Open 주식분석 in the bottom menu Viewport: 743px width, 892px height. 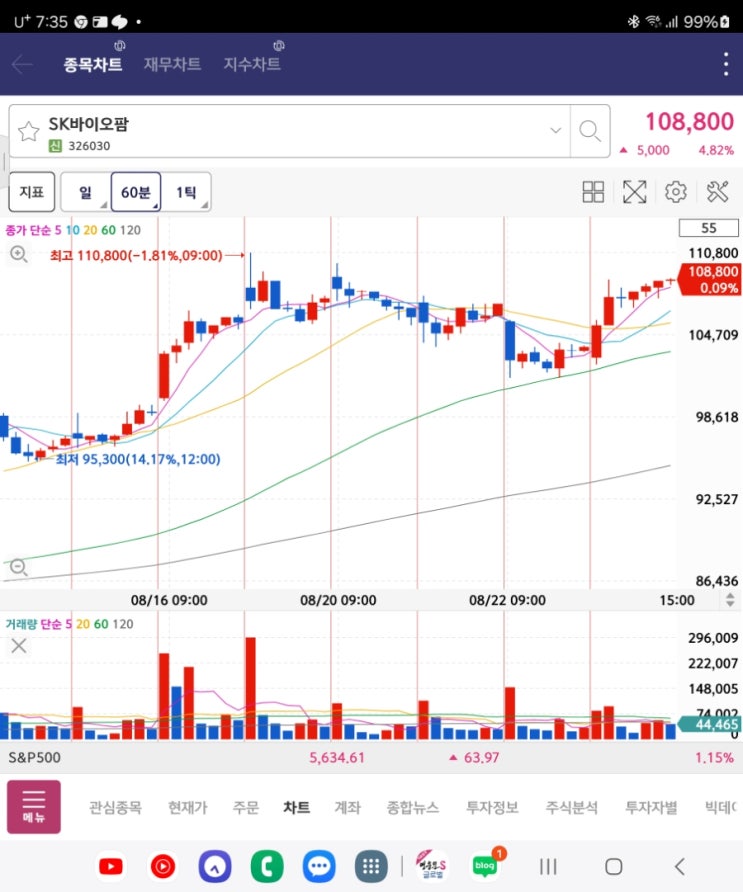pos(572,807)
